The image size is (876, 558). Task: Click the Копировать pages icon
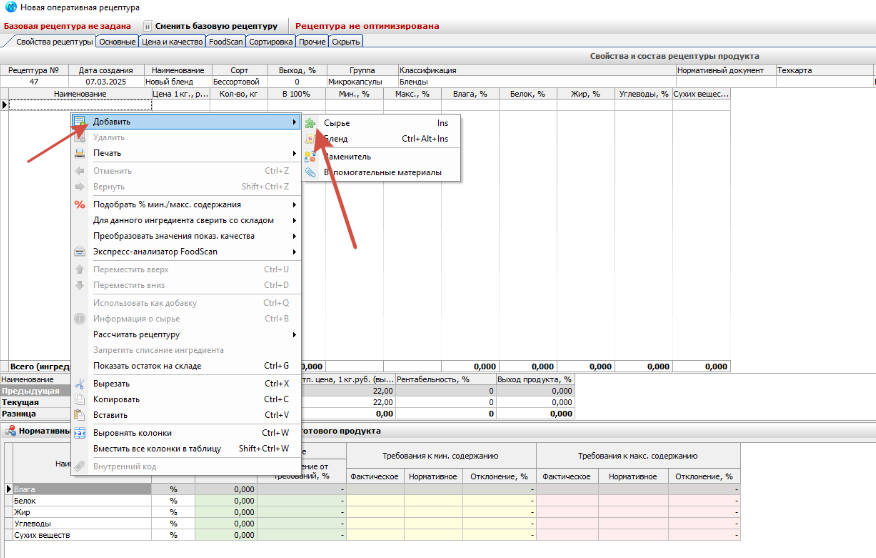coord(80,399)
